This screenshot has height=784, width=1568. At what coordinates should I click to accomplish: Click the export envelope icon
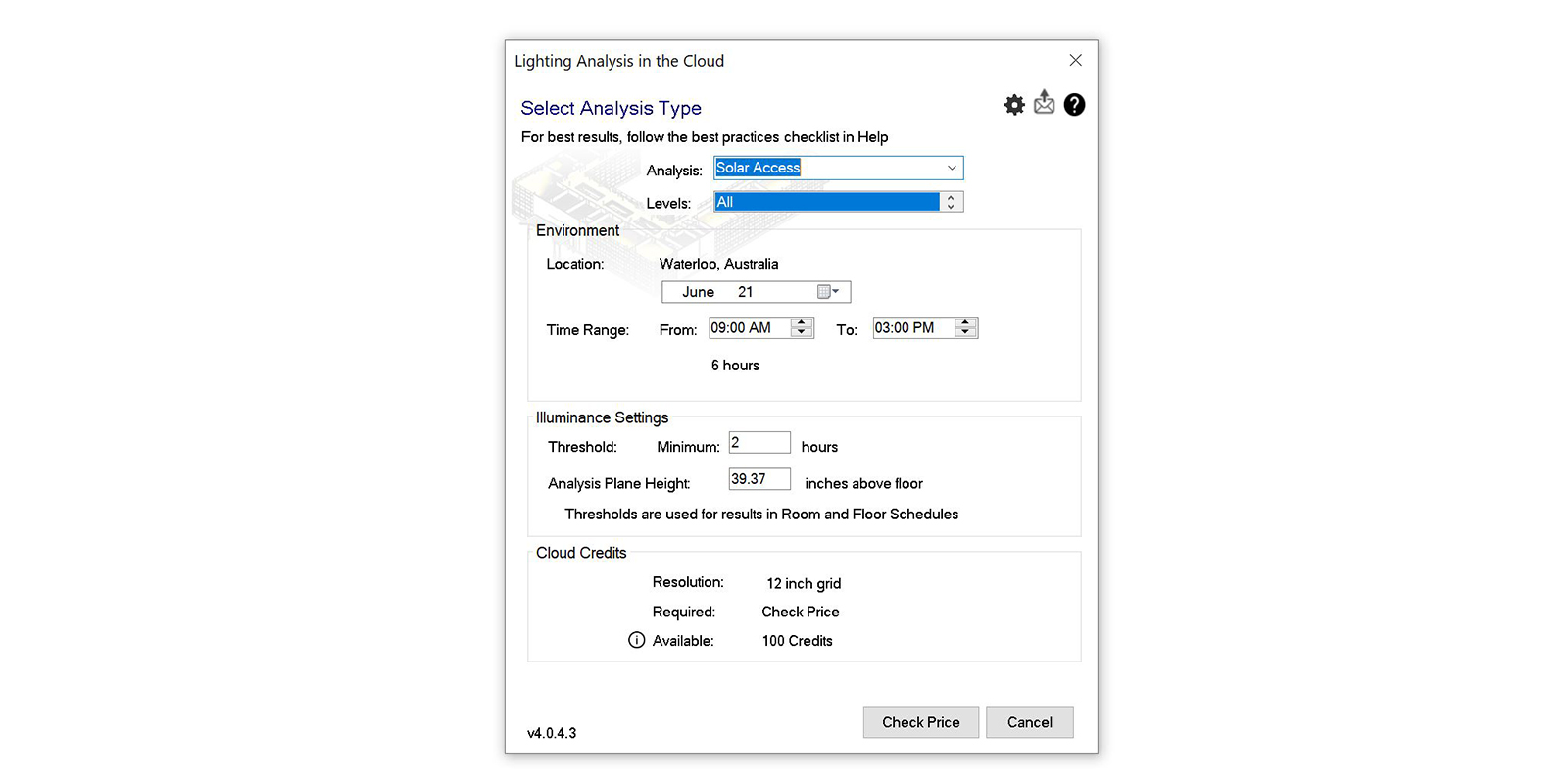[1045, 103]
